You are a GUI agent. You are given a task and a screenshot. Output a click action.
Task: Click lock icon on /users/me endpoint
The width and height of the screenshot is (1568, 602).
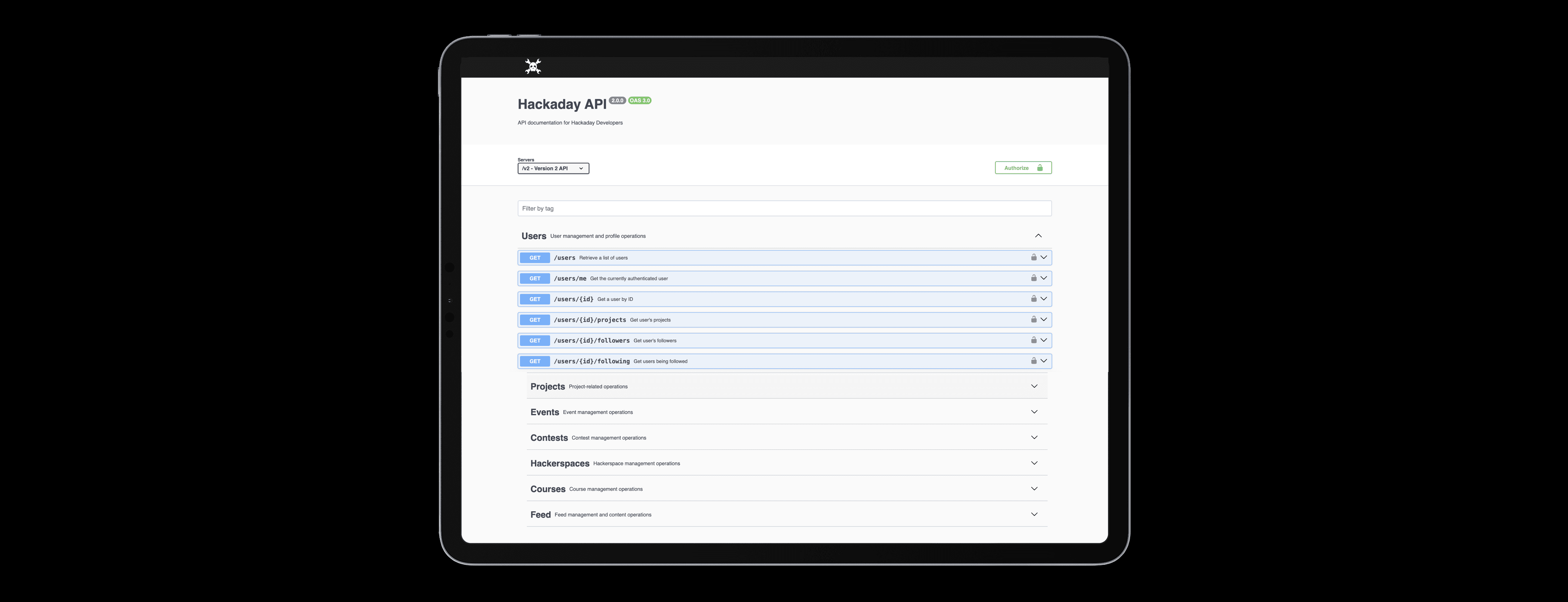pos(1034,278)
